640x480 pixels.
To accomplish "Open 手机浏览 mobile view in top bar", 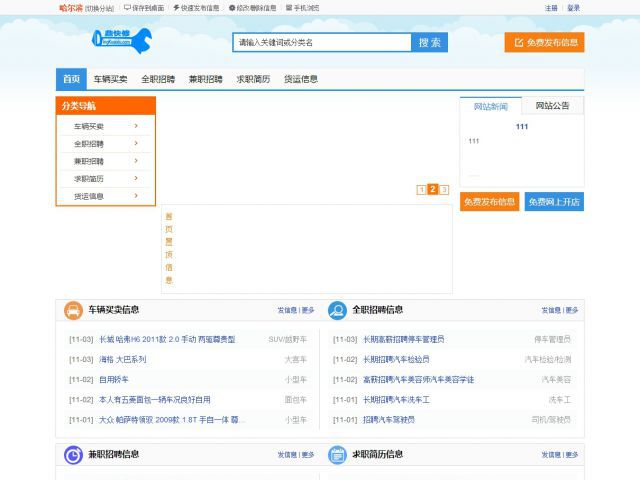I will [302, 7].
